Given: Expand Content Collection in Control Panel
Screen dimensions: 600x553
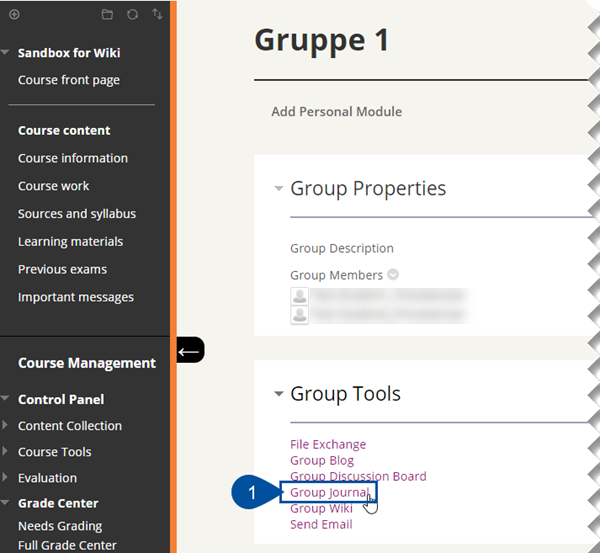Looking at the screenshot, I should tap(5, 425).
